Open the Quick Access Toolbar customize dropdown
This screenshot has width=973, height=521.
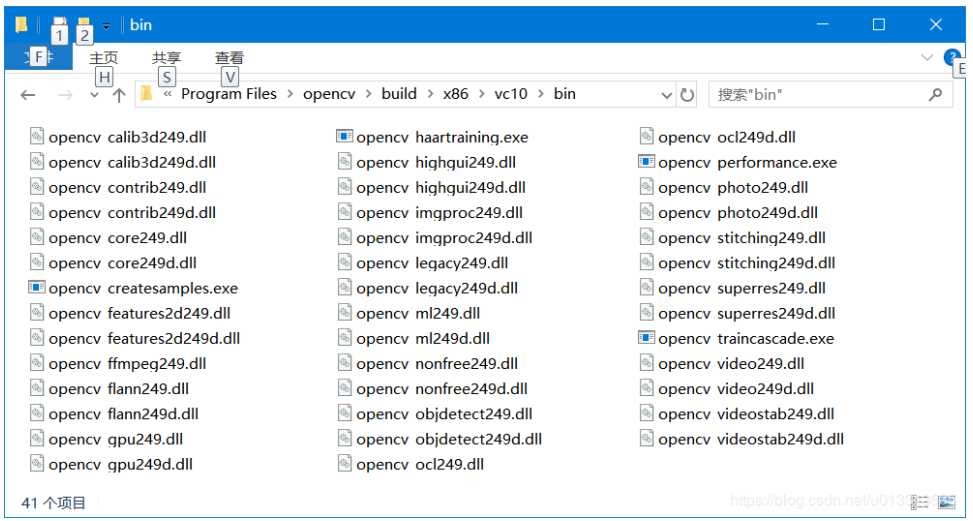click(x=106, y=25)
